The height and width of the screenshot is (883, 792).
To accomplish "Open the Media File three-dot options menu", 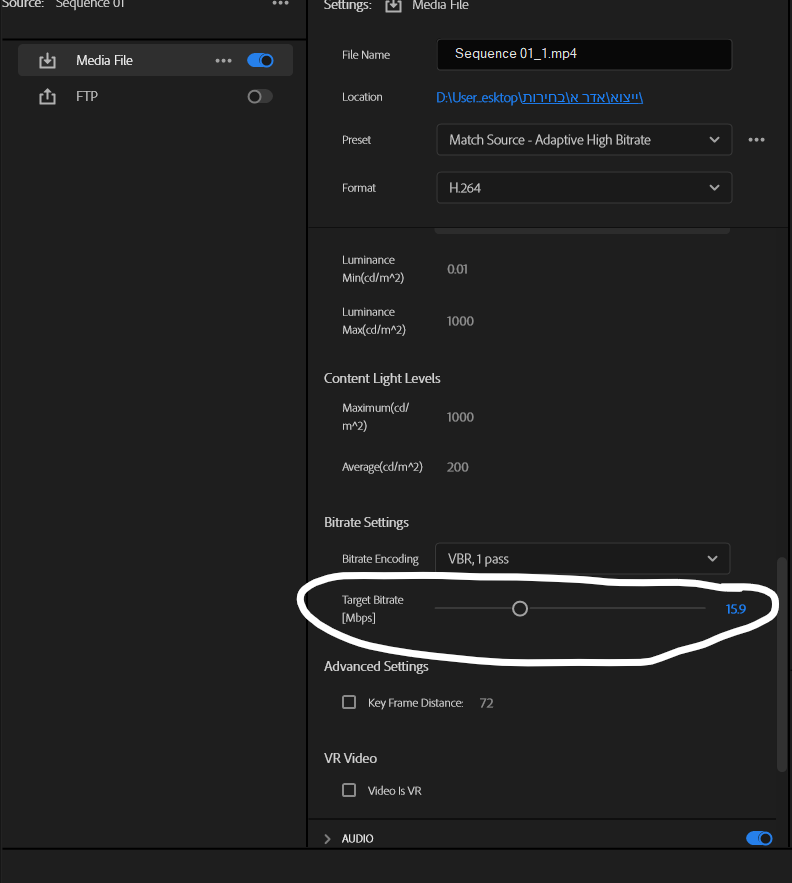I will [223, 61].
